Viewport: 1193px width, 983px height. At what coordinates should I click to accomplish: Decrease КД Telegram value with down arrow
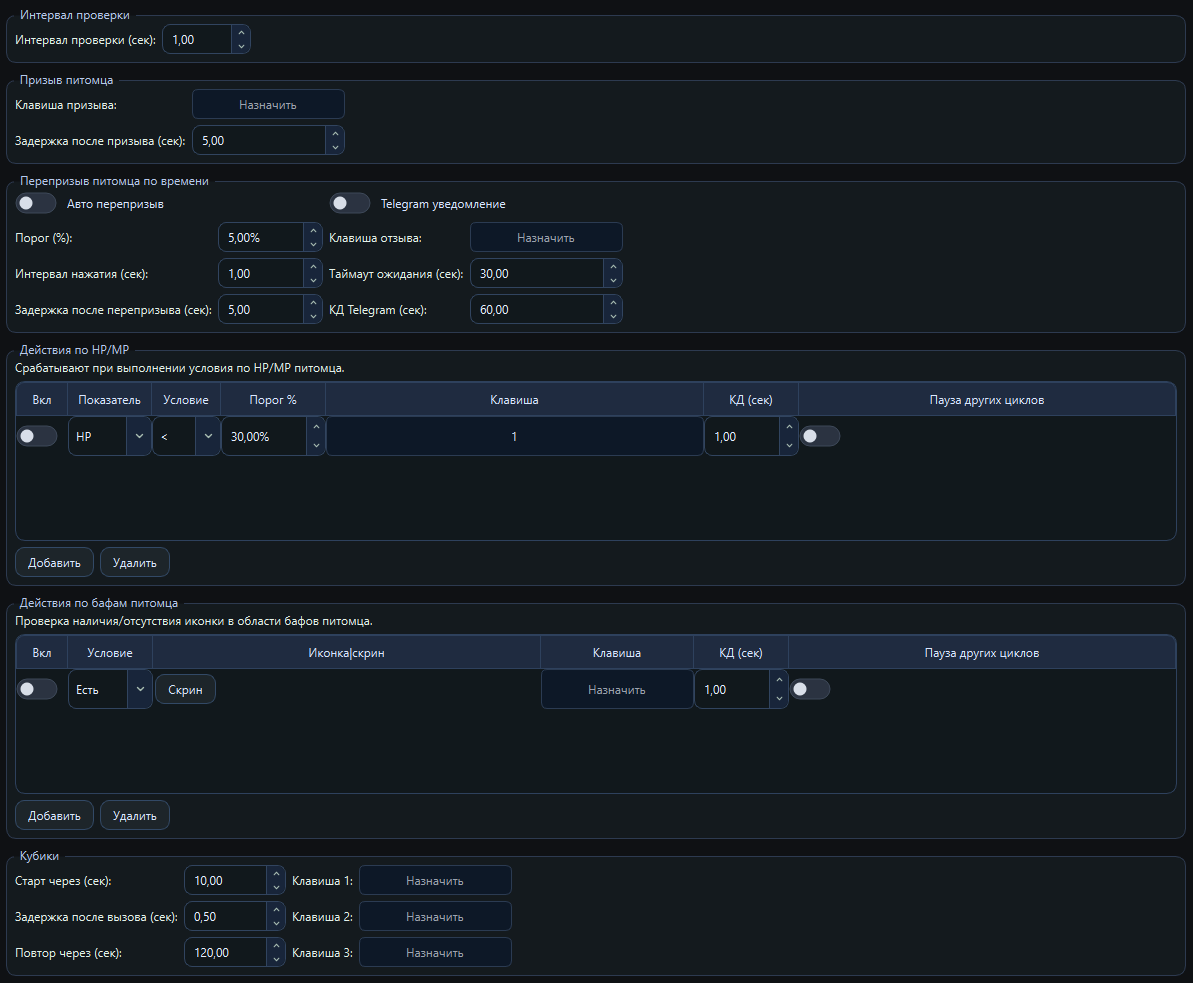tap(612, 317)
